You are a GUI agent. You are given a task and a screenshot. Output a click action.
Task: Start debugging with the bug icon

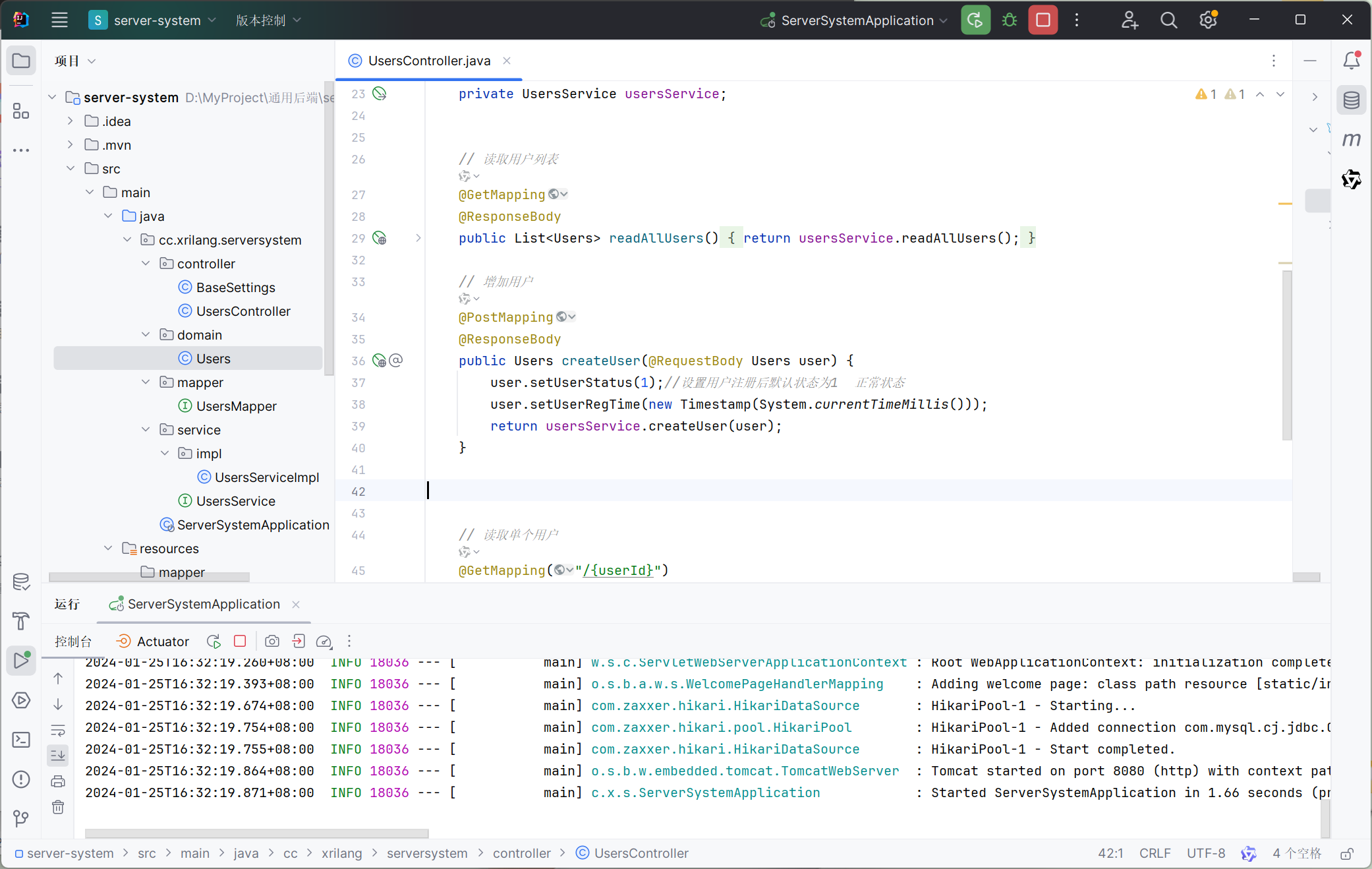1009,20
